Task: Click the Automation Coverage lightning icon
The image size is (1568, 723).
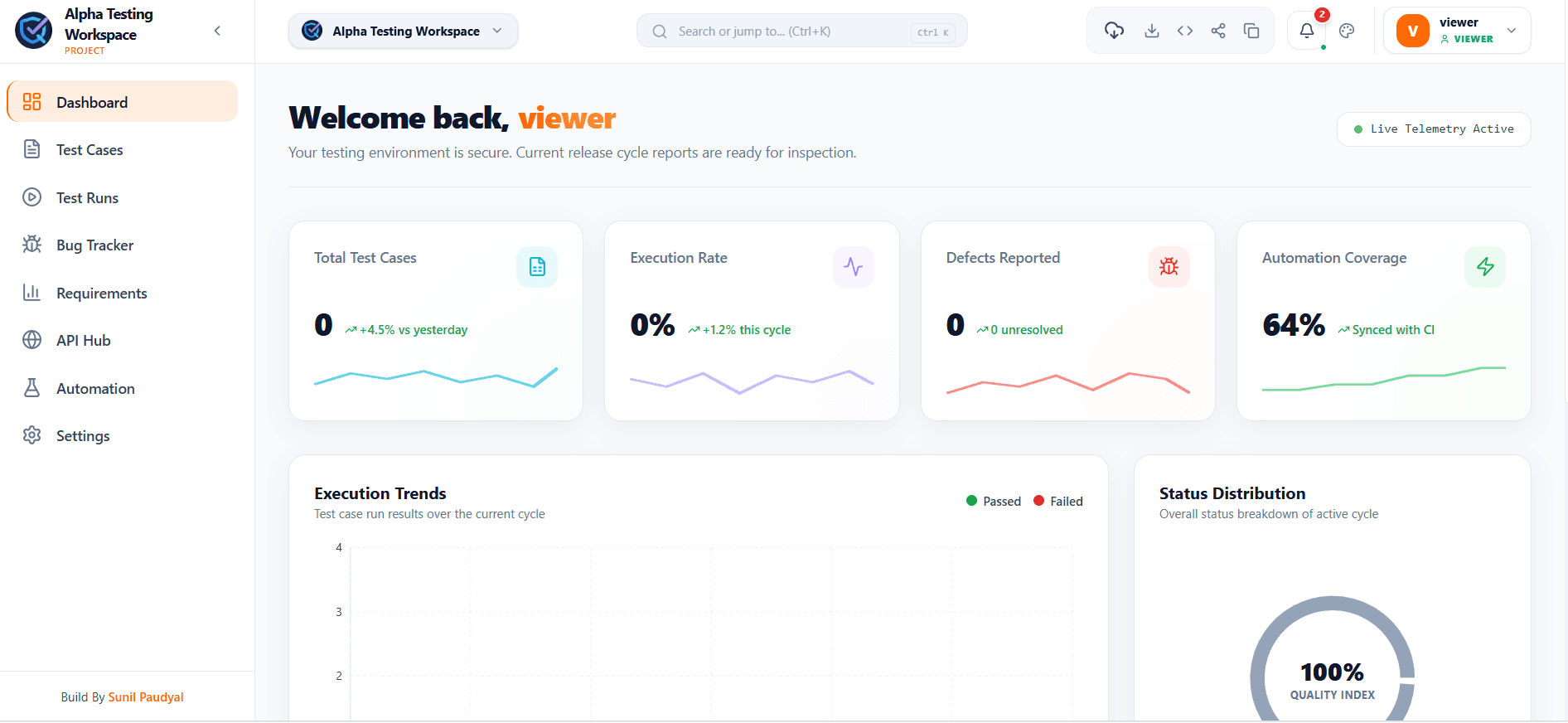Action: (1485, 267)
